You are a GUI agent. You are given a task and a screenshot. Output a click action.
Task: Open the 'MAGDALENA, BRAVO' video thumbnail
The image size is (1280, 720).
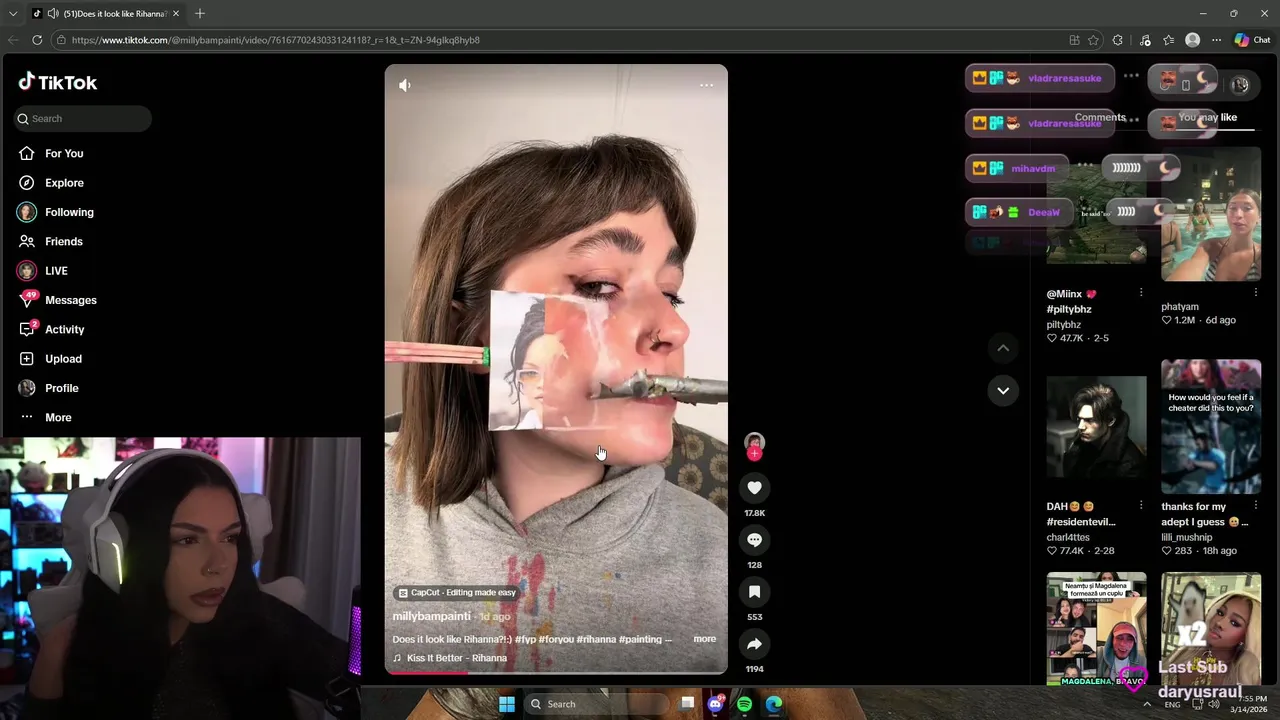(x=1097, y=629)
